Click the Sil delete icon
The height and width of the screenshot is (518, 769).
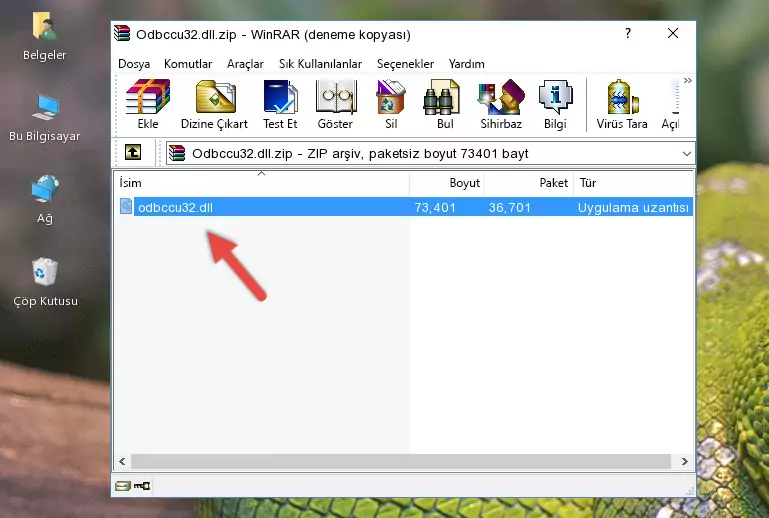pos(391,104)
